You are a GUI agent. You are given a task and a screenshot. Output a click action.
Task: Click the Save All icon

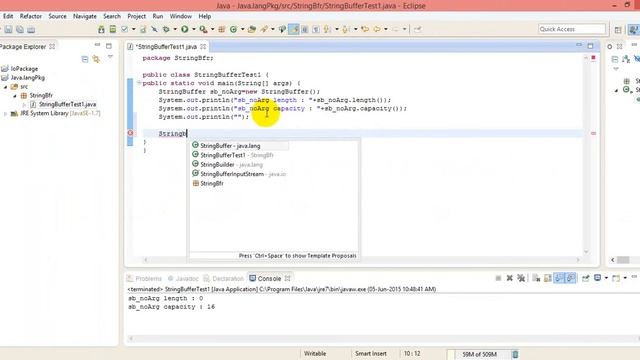click(20, 29)
